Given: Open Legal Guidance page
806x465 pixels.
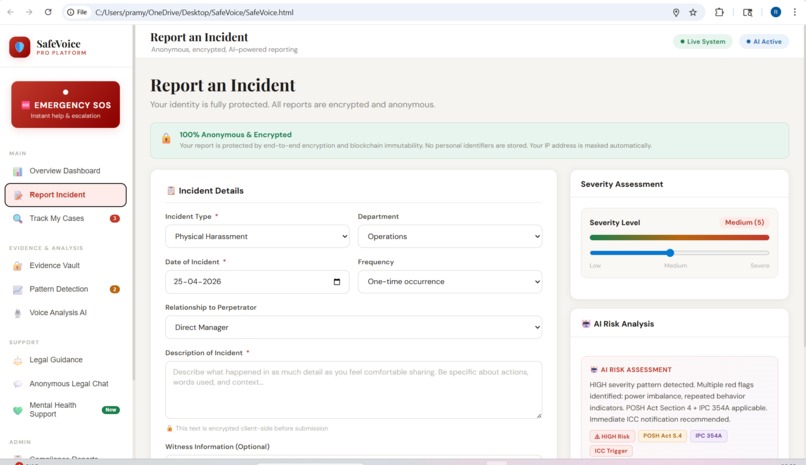Looking at the screenshot, I should [65, 360].
